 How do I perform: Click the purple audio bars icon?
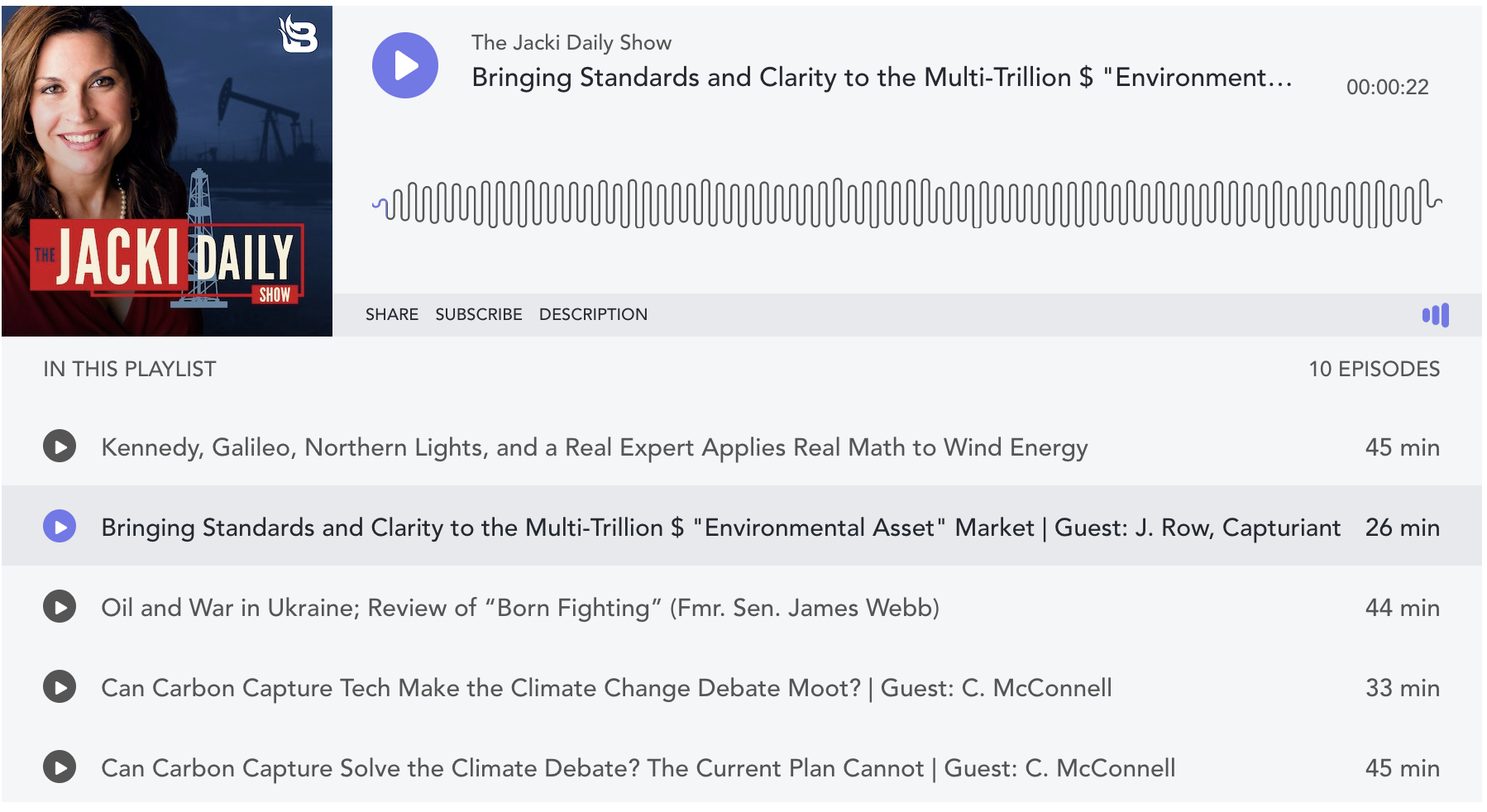pyautogui.click(x=1435, y=315)
